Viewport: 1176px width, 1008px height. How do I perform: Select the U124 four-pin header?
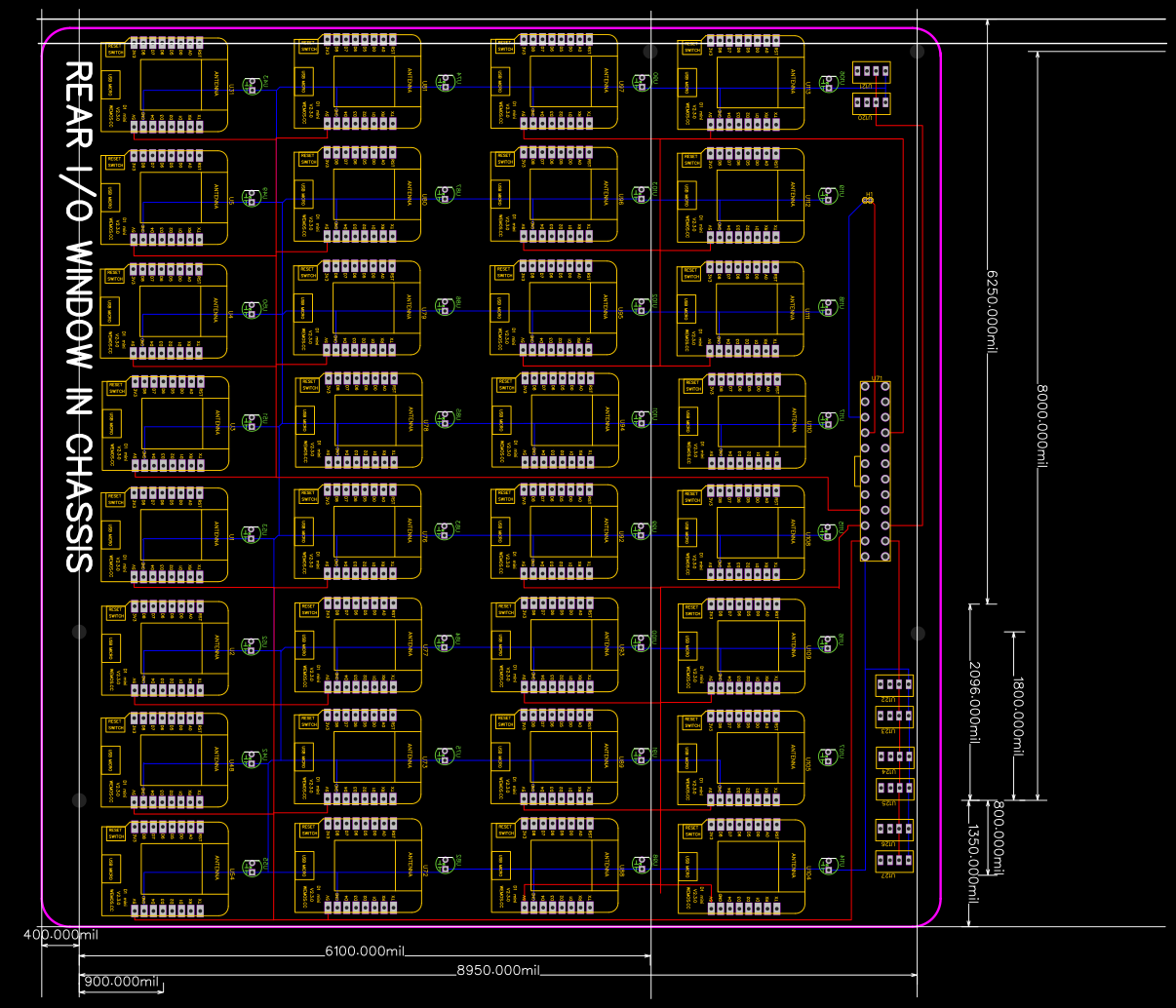(x=894, y=757)
